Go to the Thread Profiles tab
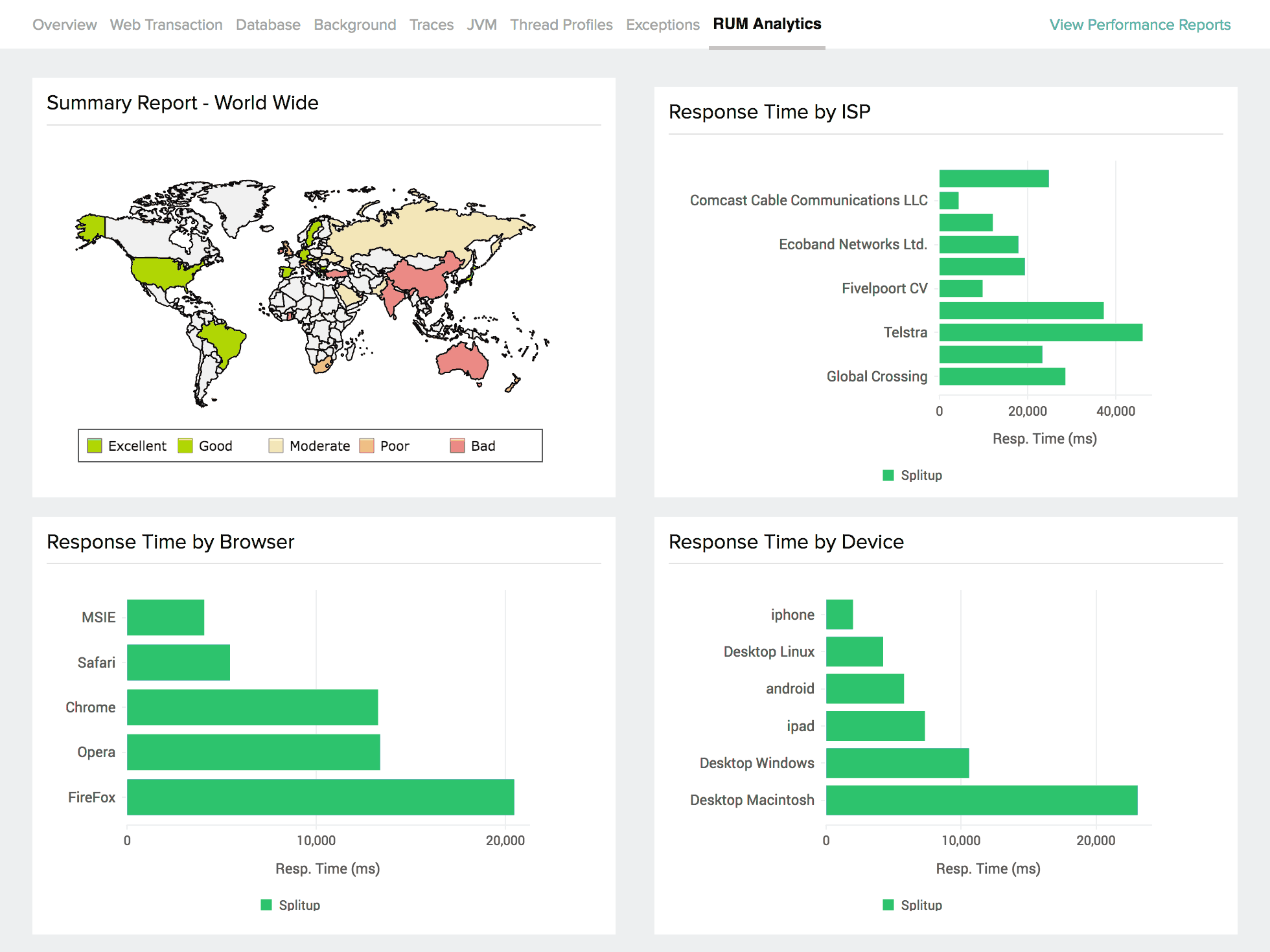This screenshot has width=1270, height=952. [x=561, y=25]
